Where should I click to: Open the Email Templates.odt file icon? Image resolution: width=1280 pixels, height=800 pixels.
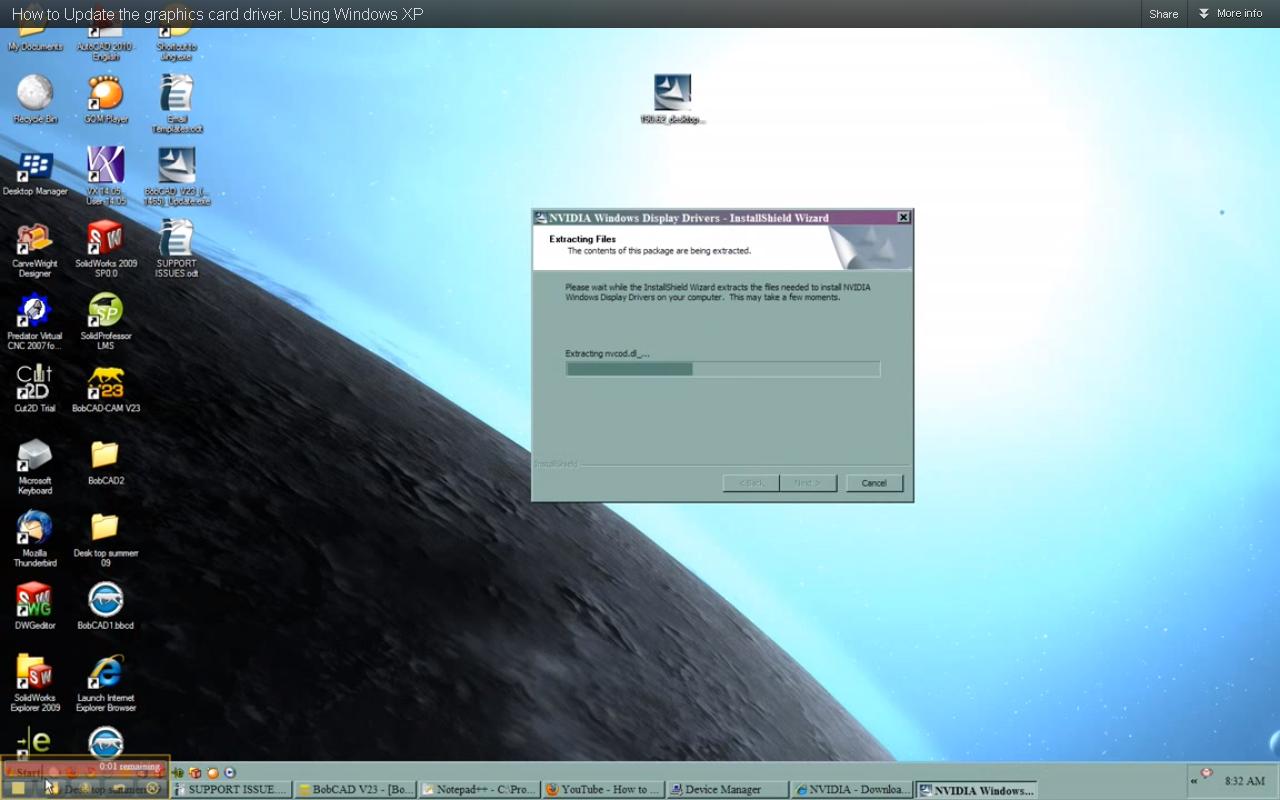(x=177, y=104)
